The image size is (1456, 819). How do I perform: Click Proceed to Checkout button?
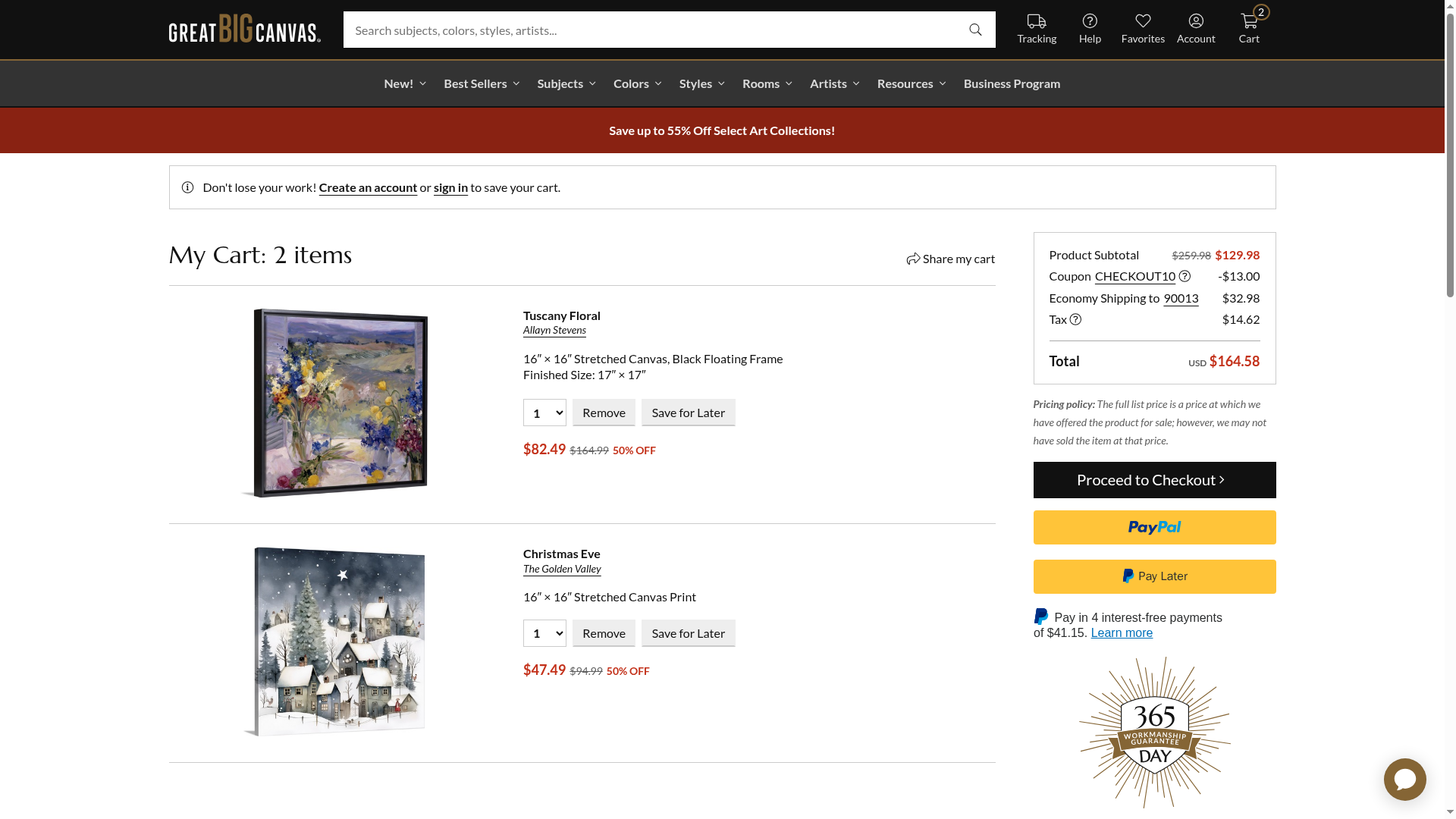pyautogui.click(x=1154, y=480)
